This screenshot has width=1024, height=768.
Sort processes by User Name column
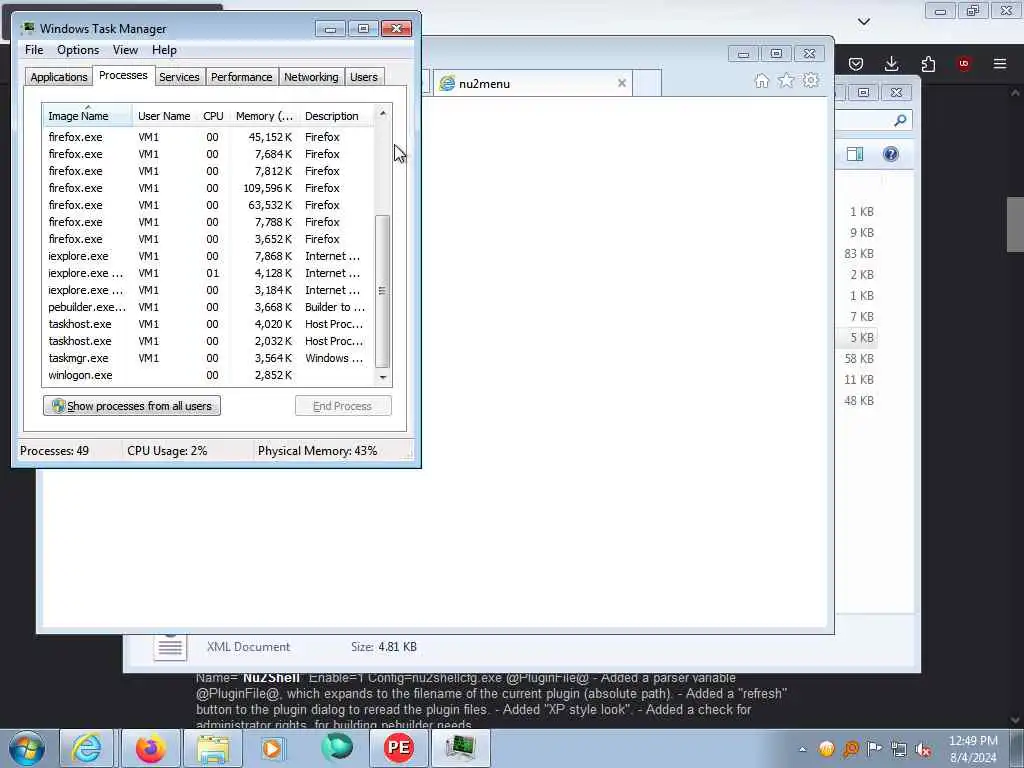click(x=164, y=116)
